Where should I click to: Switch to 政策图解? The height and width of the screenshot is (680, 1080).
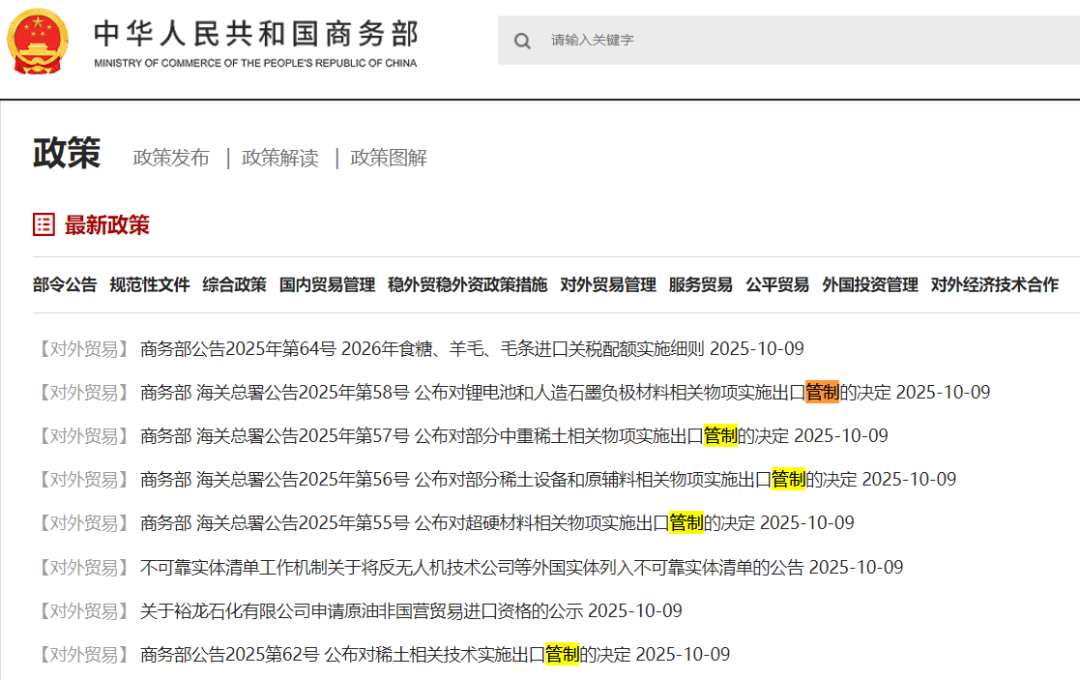(388, 158)
